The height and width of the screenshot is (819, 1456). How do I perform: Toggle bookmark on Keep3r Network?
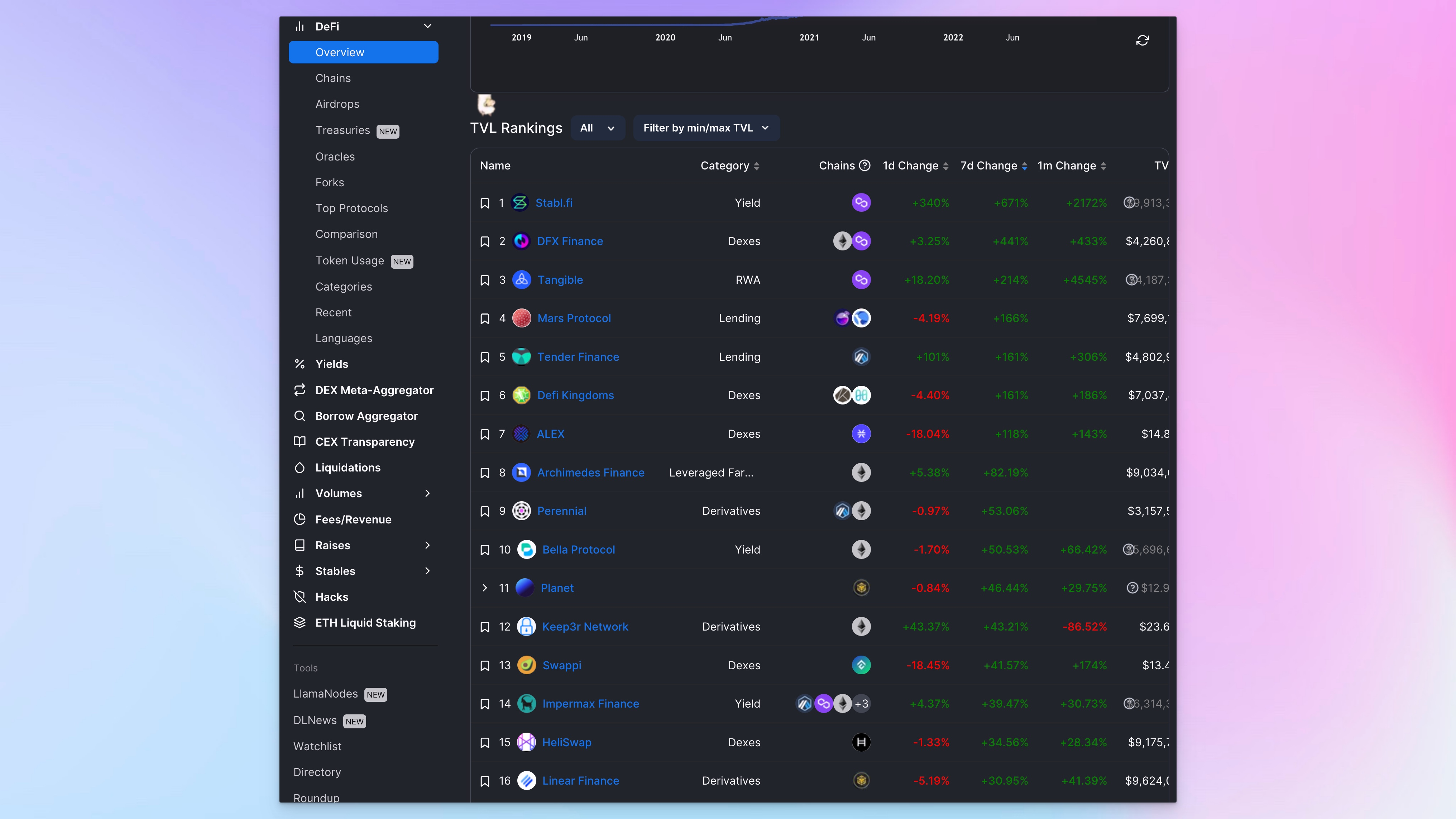click(x=484, y=627)
